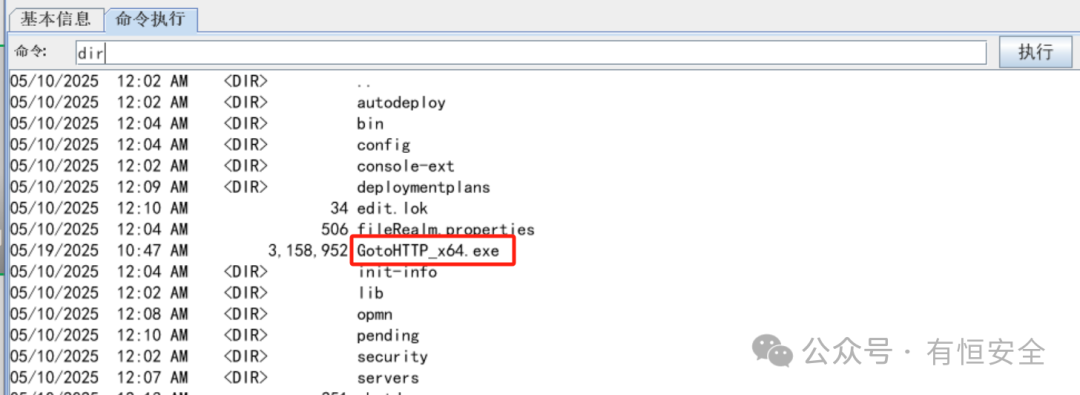Viewport: 1080px width, 395px height.
Task: Select the bin directory entry
Action: pos(370,124)
